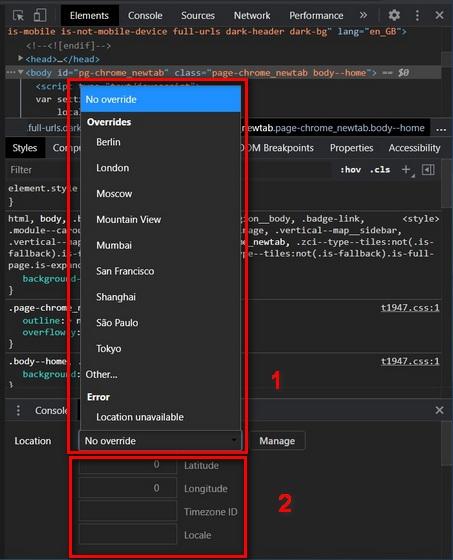Click the element.style rule text

[43, 189]
